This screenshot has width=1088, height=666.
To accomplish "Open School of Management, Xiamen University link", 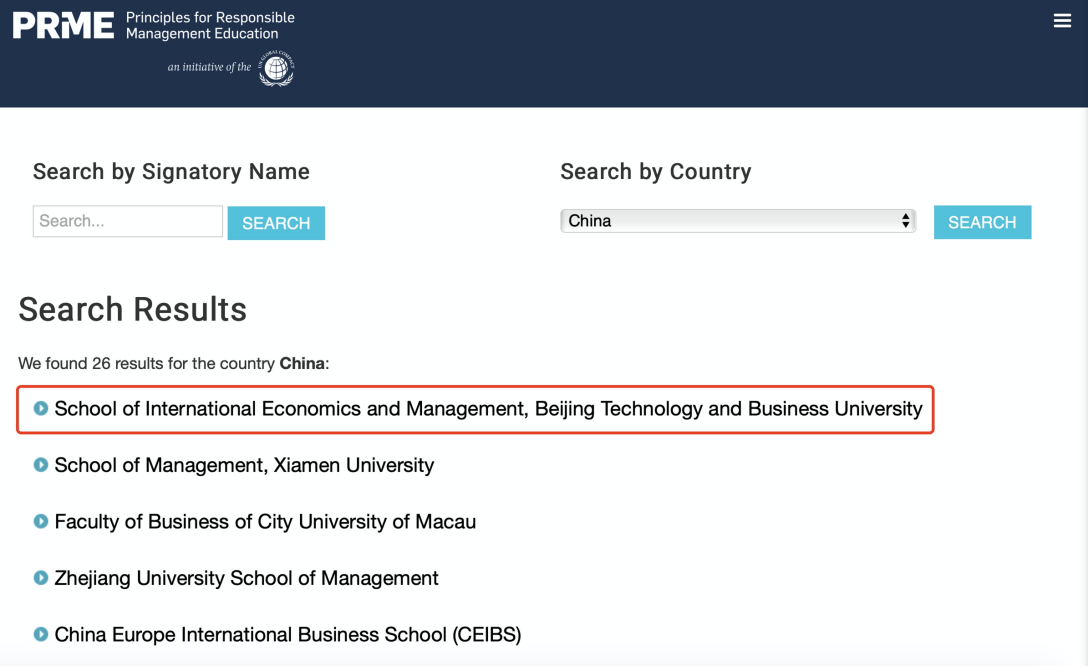I will click(244, 465).
